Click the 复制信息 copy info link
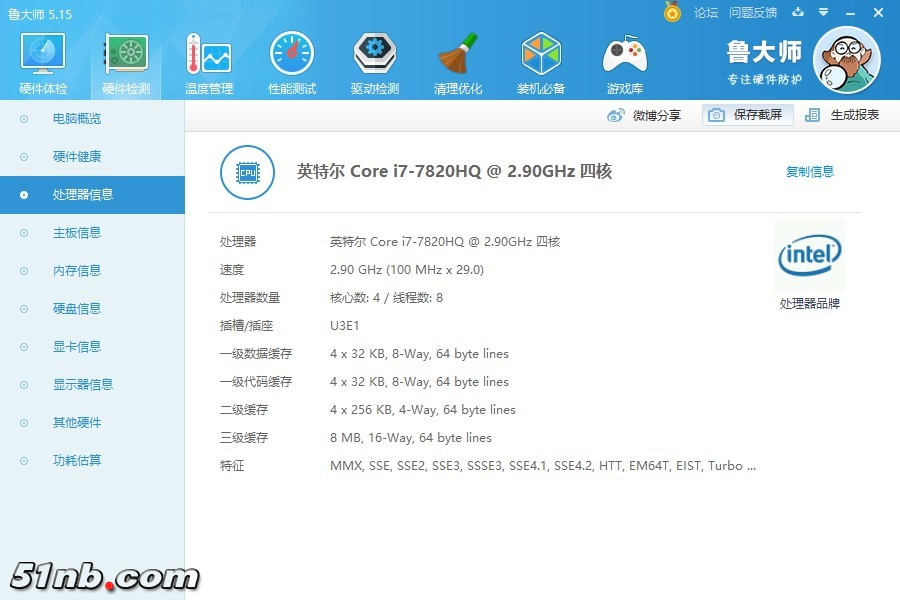The image size is (900, 600). [809, 172]
